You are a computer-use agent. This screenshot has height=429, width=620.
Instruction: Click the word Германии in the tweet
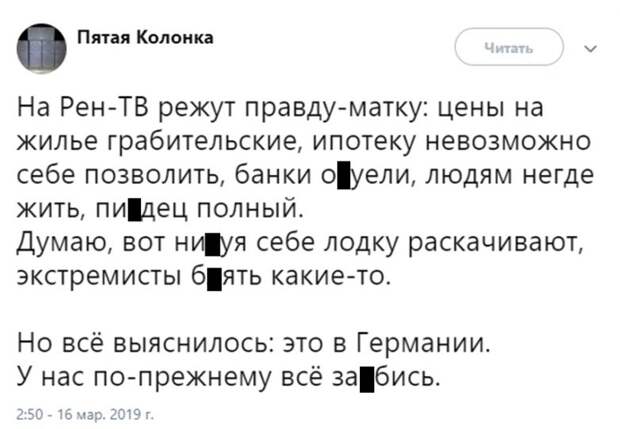[x=423, y=343]
